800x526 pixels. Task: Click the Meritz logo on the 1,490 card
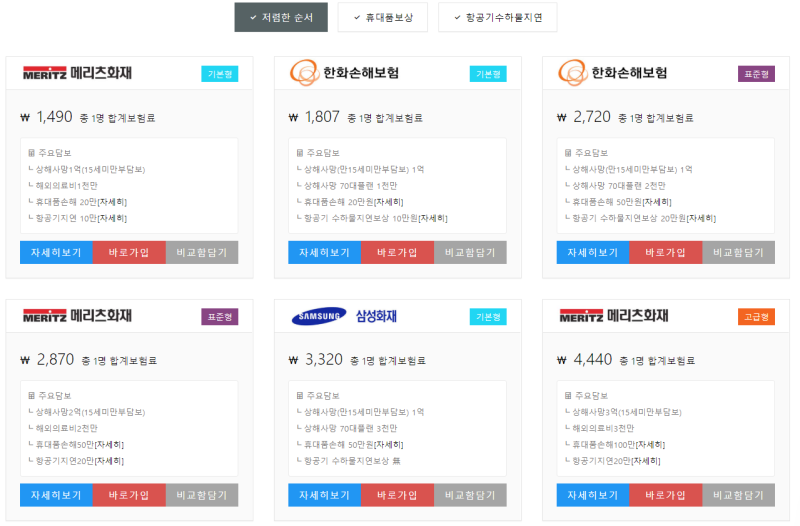78,73
